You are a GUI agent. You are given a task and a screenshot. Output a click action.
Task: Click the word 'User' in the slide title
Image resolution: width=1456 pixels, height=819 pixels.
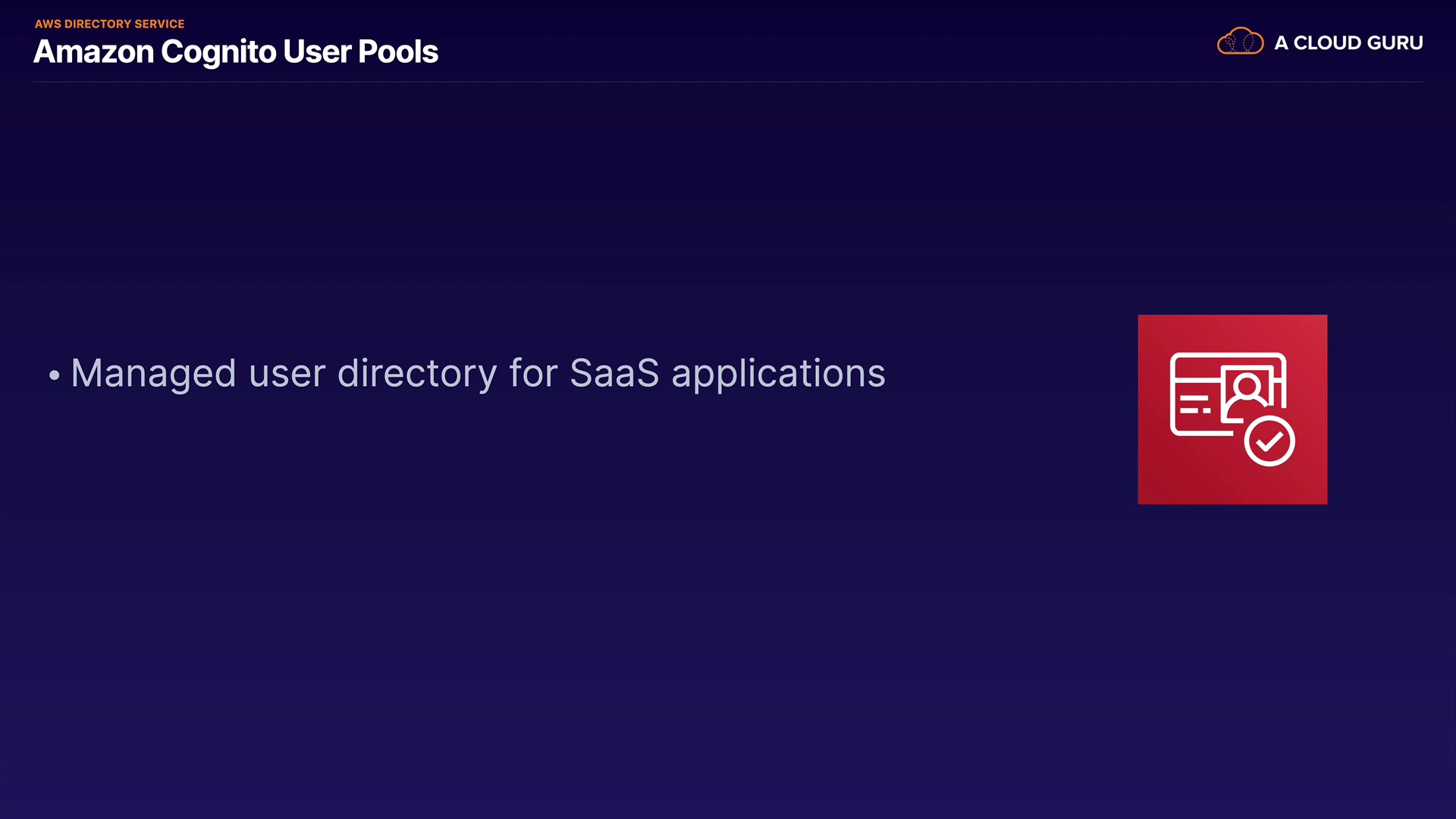pos(317,52)
